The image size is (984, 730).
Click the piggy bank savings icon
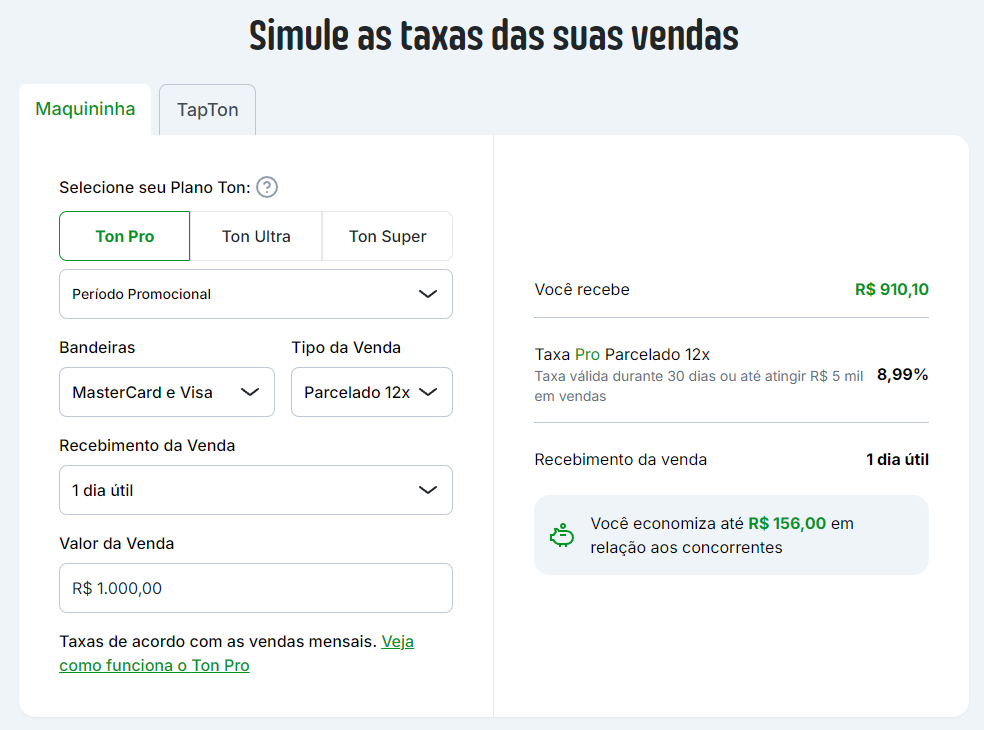562,535
